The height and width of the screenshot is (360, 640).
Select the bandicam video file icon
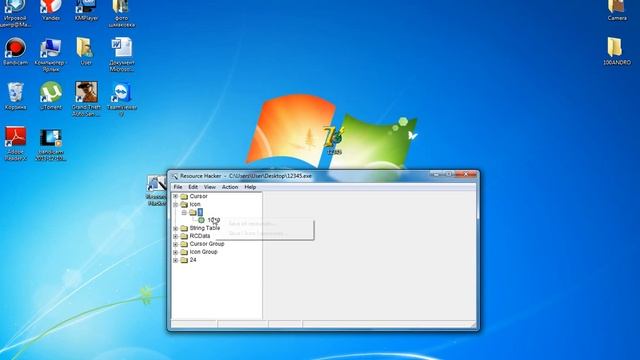[x=51, y=144]
